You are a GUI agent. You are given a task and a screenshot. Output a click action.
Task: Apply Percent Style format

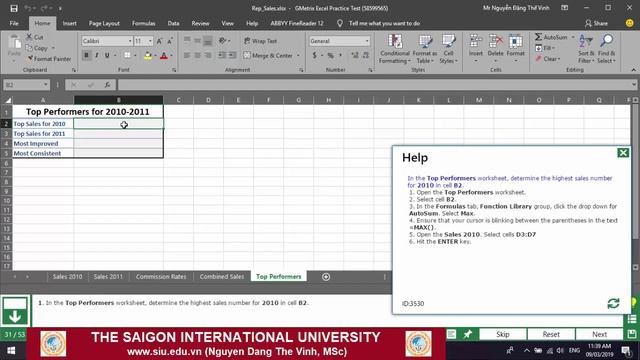pos(330,55)
